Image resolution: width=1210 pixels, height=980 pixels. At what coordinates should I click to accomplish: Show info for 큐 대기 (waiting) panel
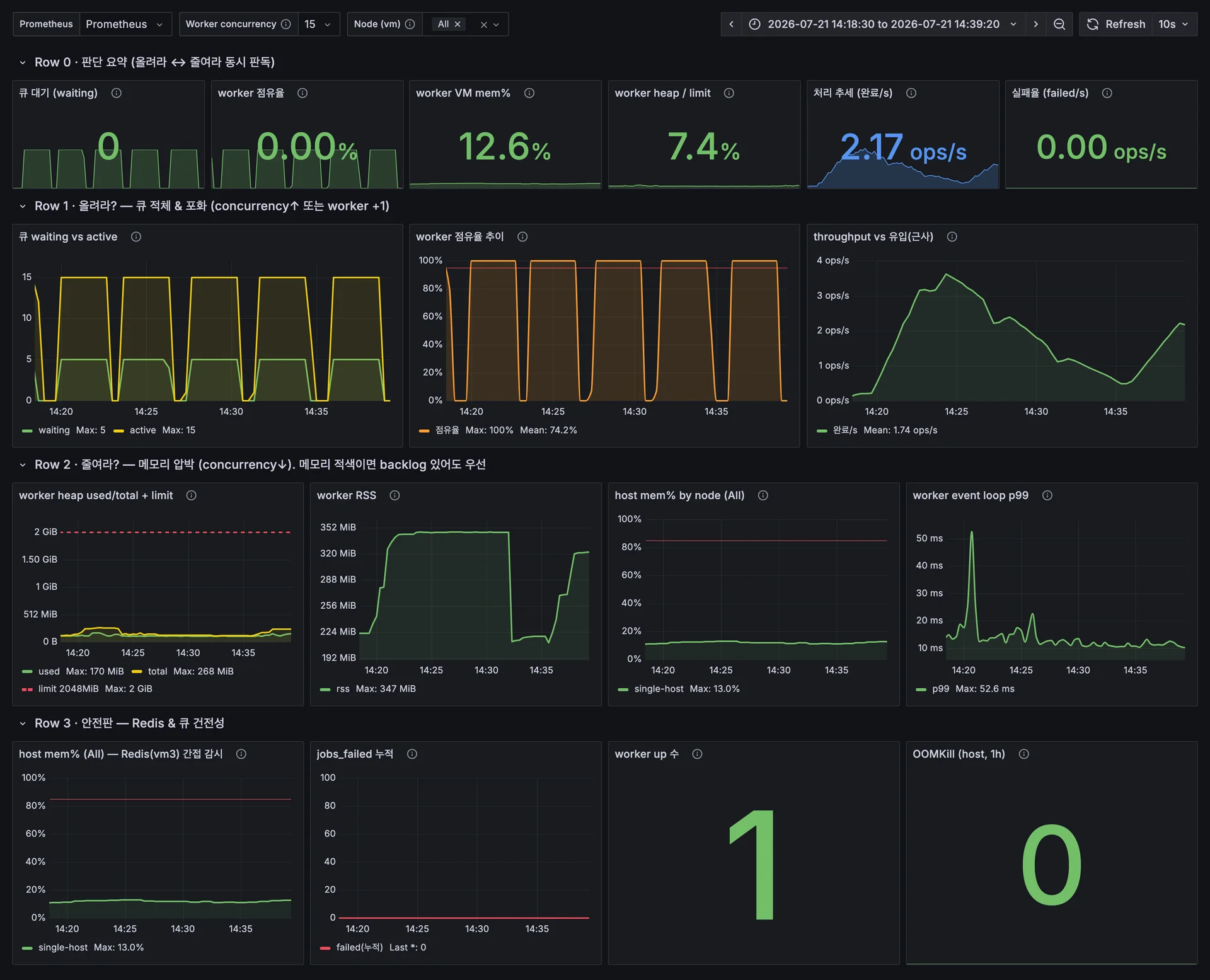[117, 93]
